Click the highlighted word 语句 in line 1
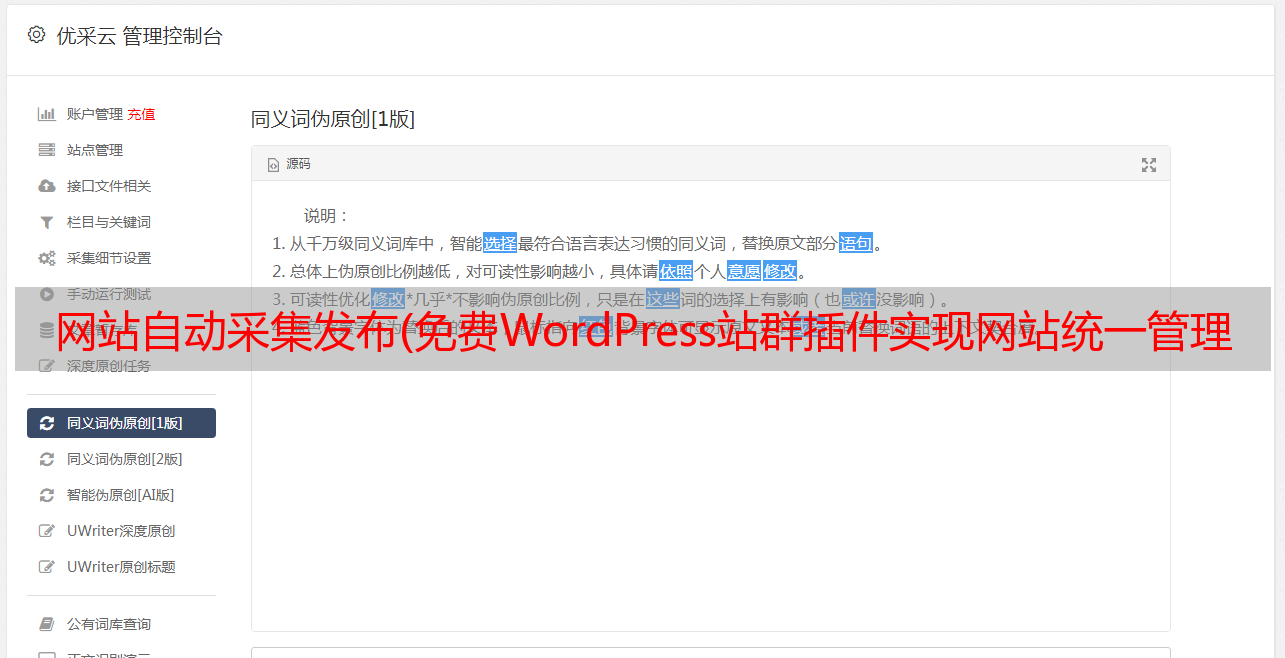This screenshot has width=1285, height=658. (x=856, y=243)
